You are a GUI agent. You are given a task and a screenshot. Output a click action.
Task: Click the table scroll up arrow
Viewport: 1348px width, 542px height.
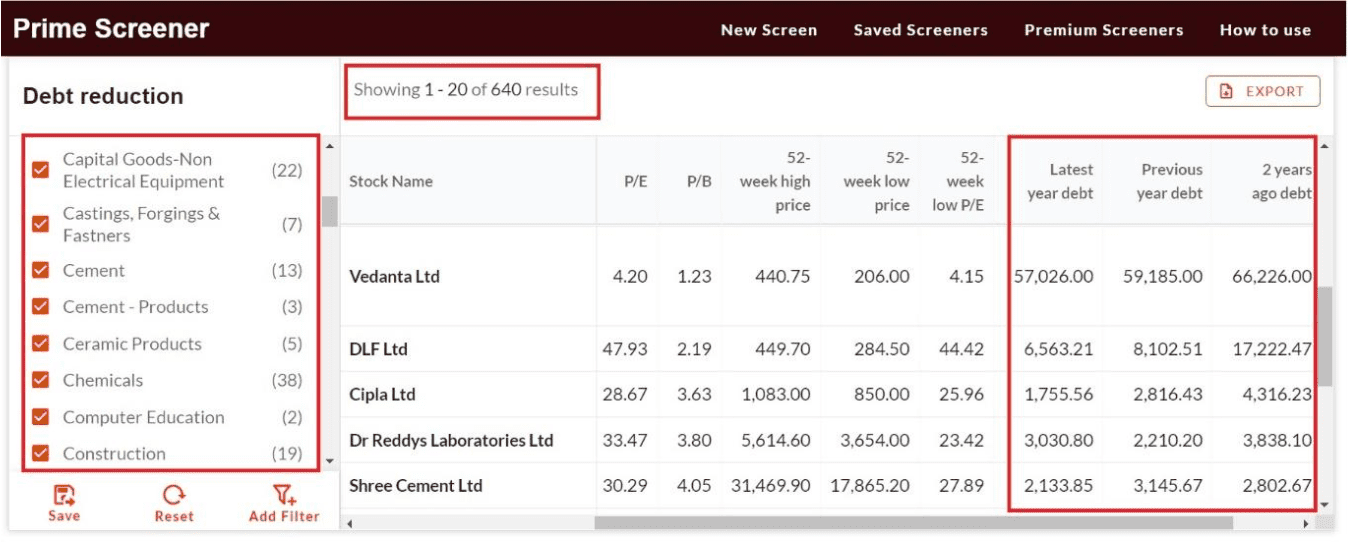pyautogui.click(x=1326, y=147)
